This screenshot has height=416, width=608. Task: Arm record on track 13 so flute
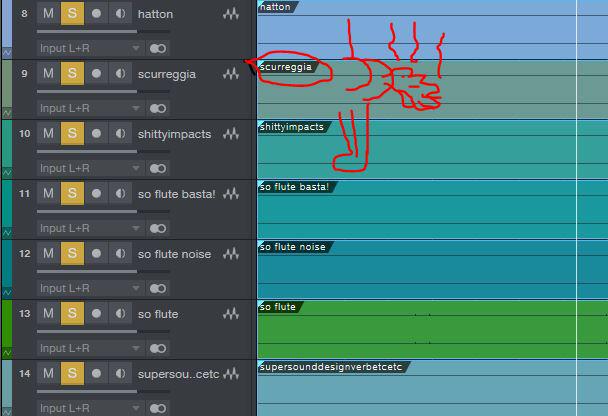[x=96, y=313]
